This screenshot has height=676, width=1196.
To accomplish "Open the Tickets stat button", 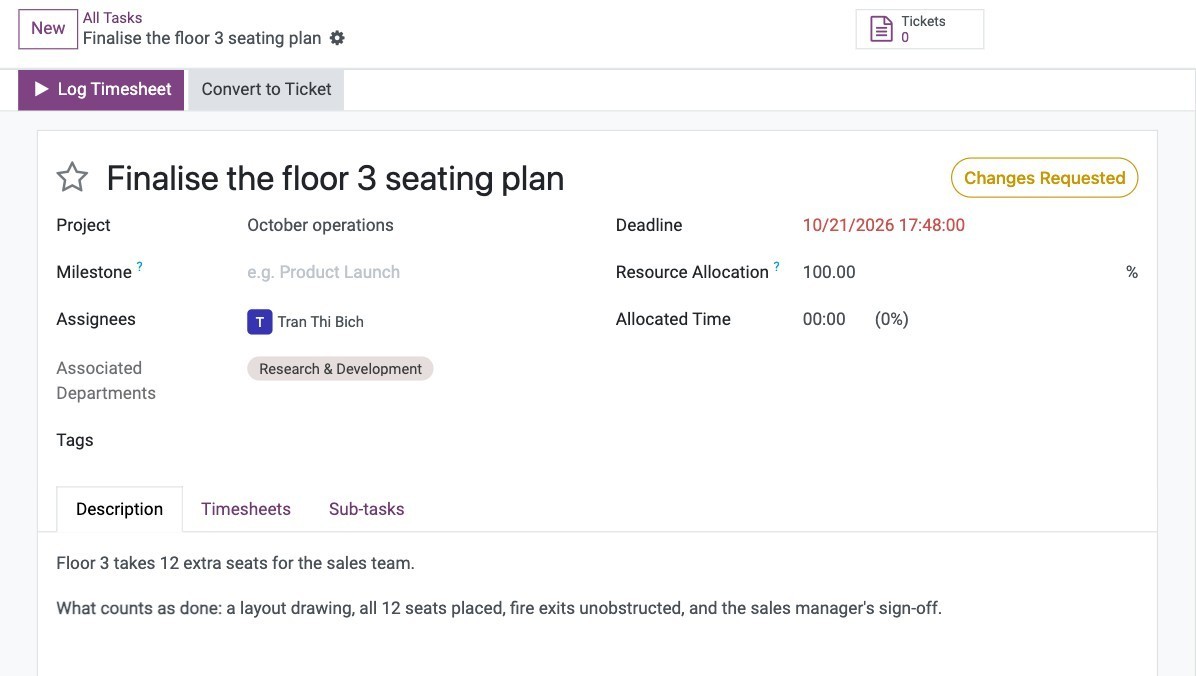I will [x=919, y=29].
